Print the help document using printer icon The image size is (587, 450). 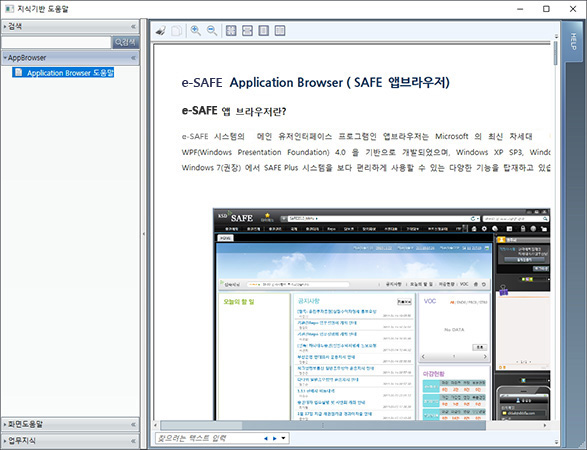[x=161, y=31]
